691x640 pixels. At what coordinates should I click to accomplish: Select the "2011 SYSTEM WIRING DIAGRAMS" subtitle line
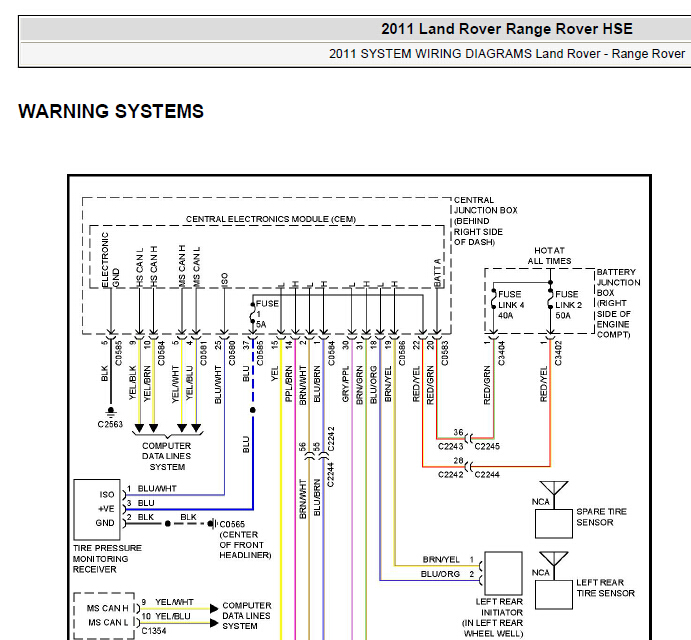pyautogui.click(x=507, y=54)
